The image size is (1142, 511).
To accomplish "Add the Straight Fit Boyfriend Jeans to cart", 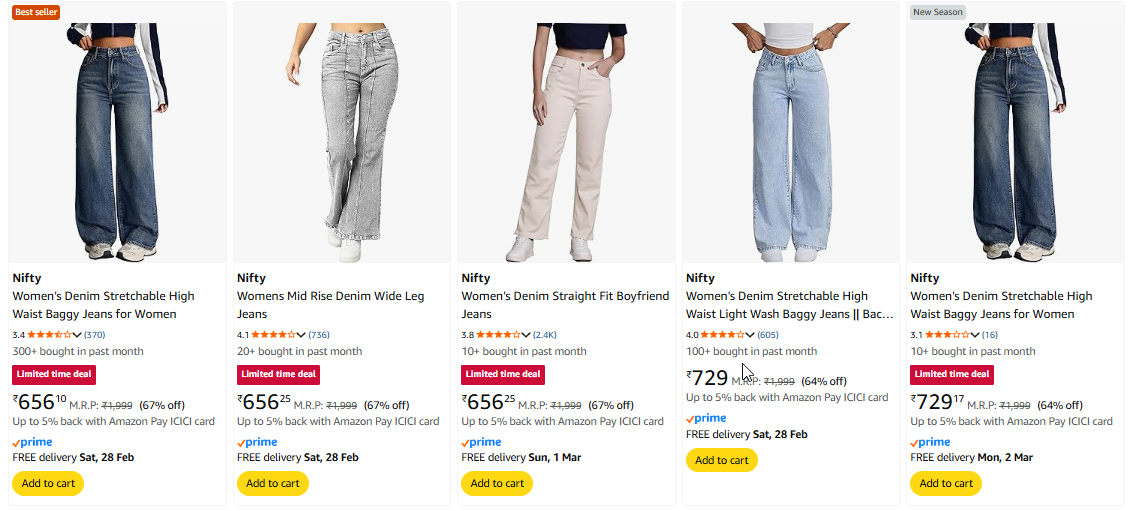I will tap(497, 483).
